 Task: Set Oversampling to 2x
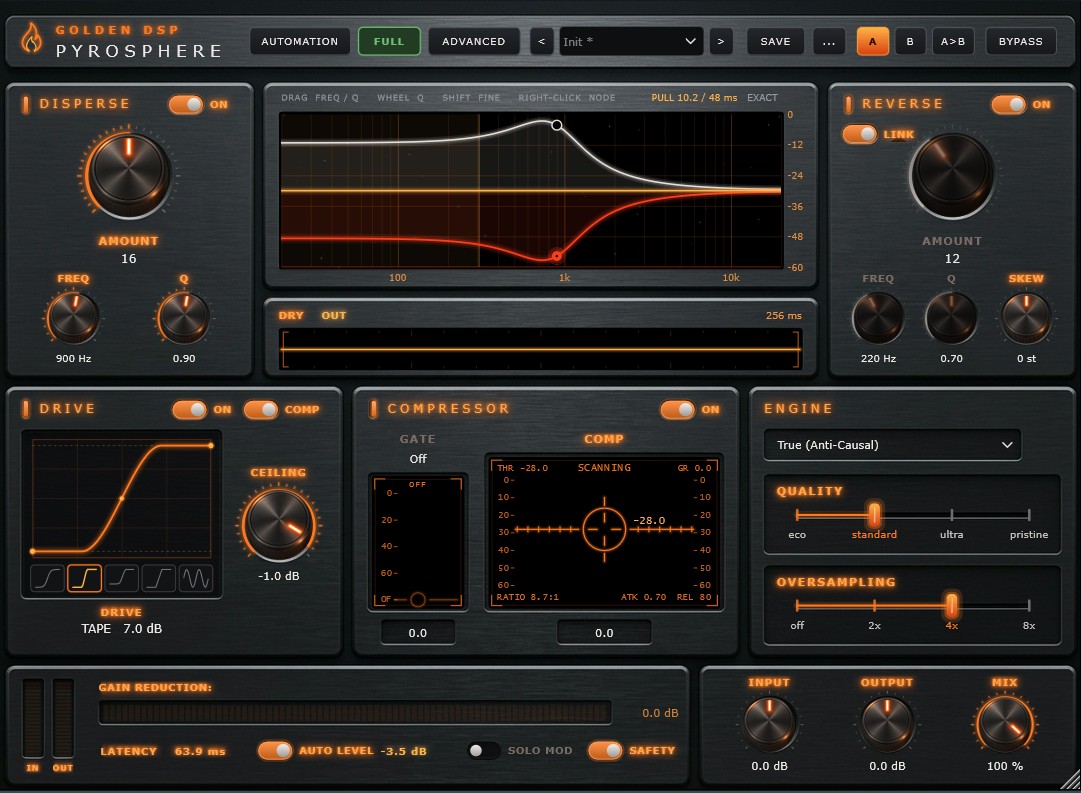874,605
